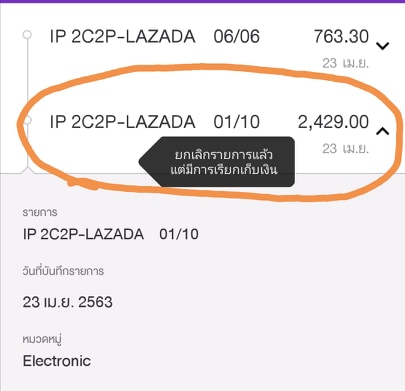Click detail value IP 2C2P-LAZADA 01/10
Viewport: 405px width, 391px height.
(111, 234)
